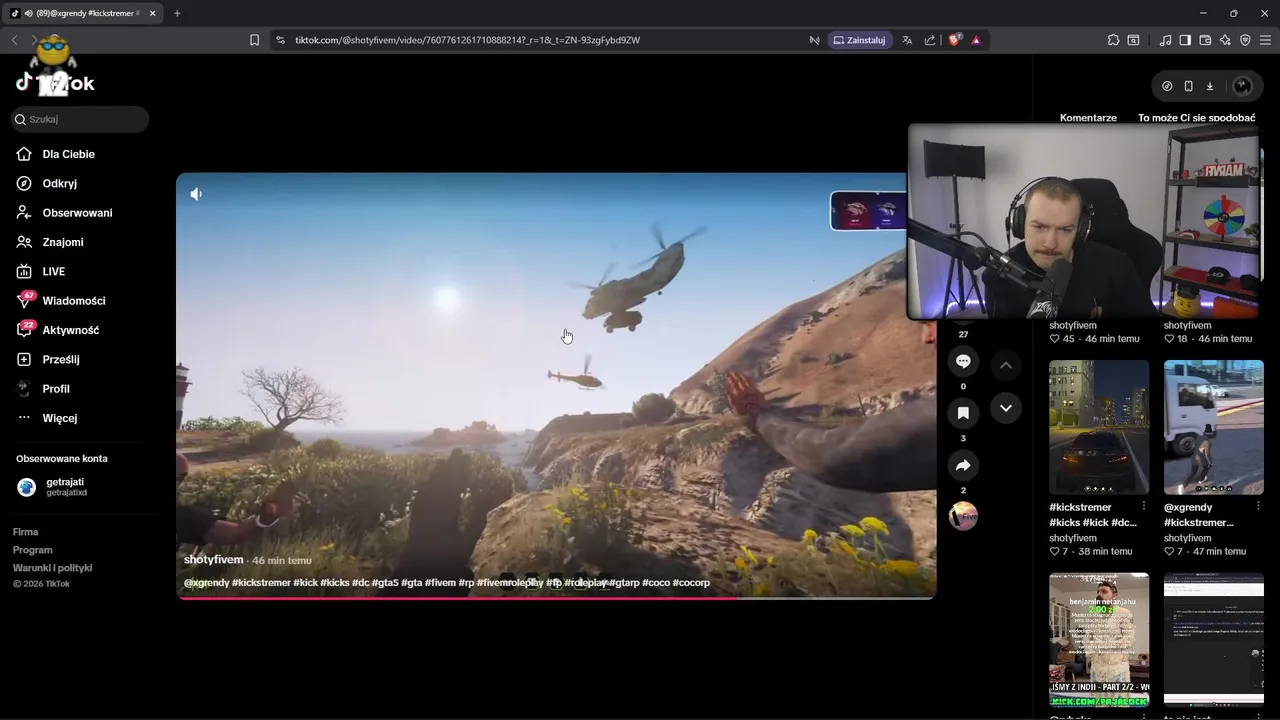Click the TikTok logo
Screen dimensions: 1280x720
[x=55, y=83]
